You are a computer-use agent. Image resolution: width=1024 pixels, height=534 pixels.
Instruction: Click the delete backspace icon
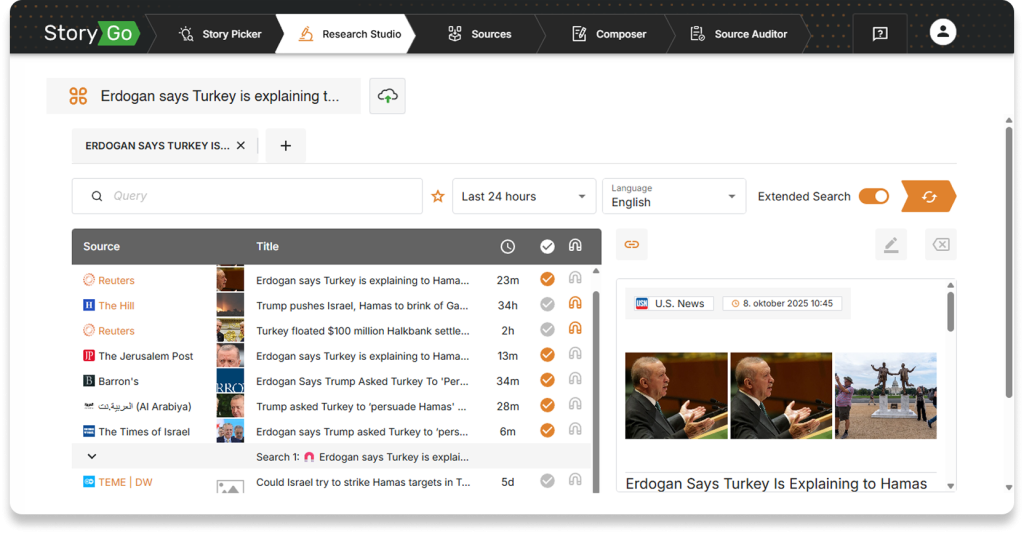point(940,244)
